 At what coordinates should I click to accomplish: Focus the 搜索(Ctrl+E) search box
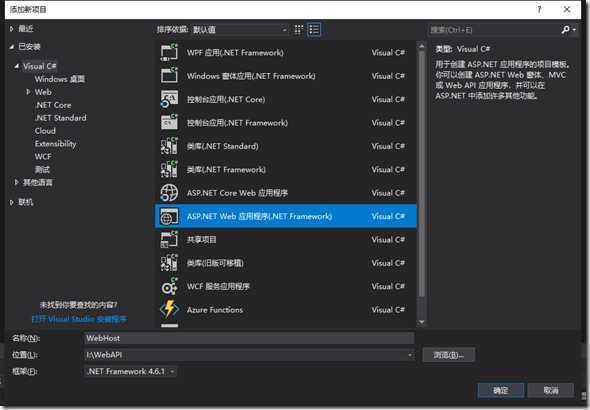pos(494,30)
